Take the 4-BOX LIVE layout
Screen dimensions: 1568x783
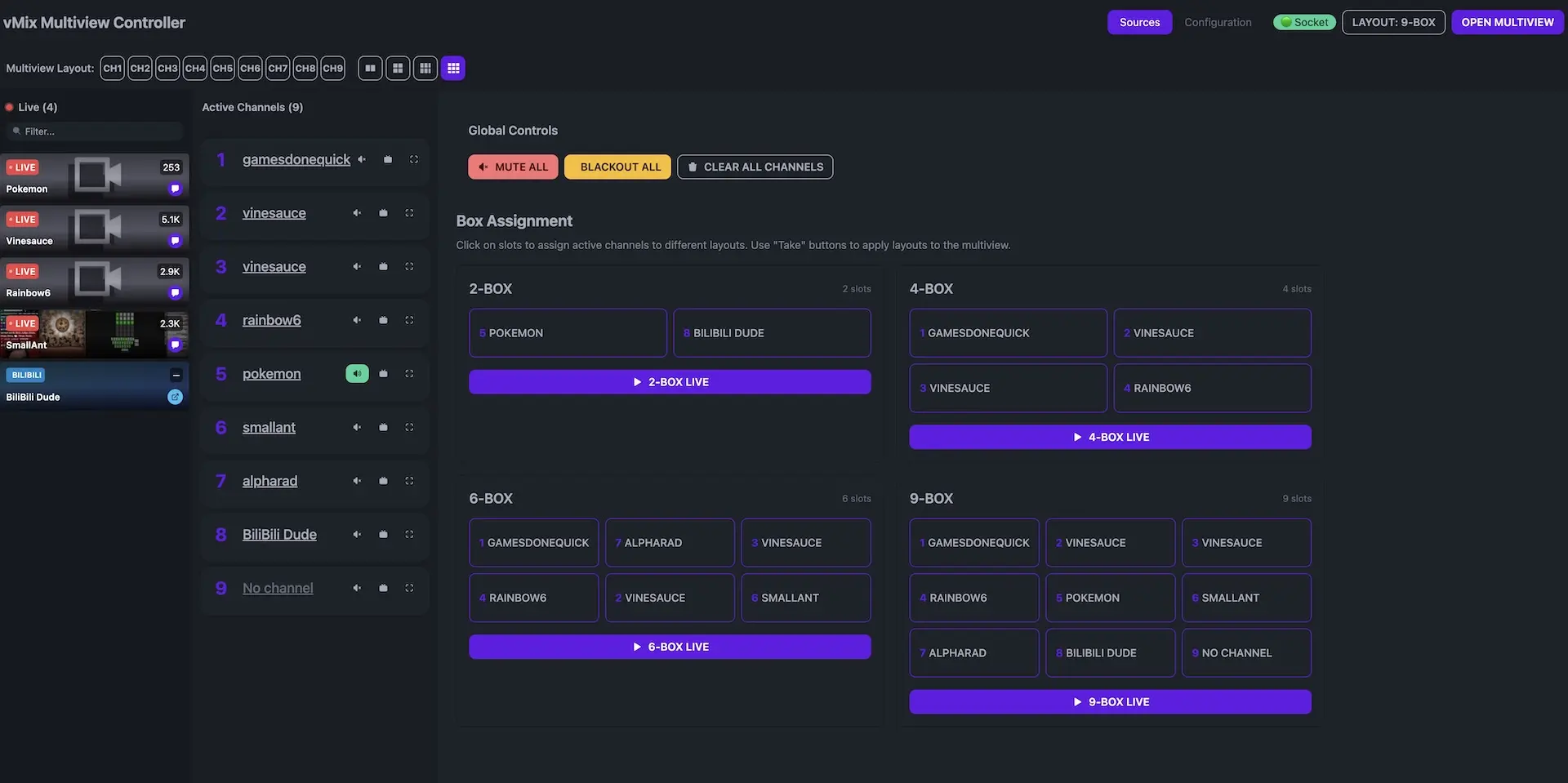point(1110,438)
